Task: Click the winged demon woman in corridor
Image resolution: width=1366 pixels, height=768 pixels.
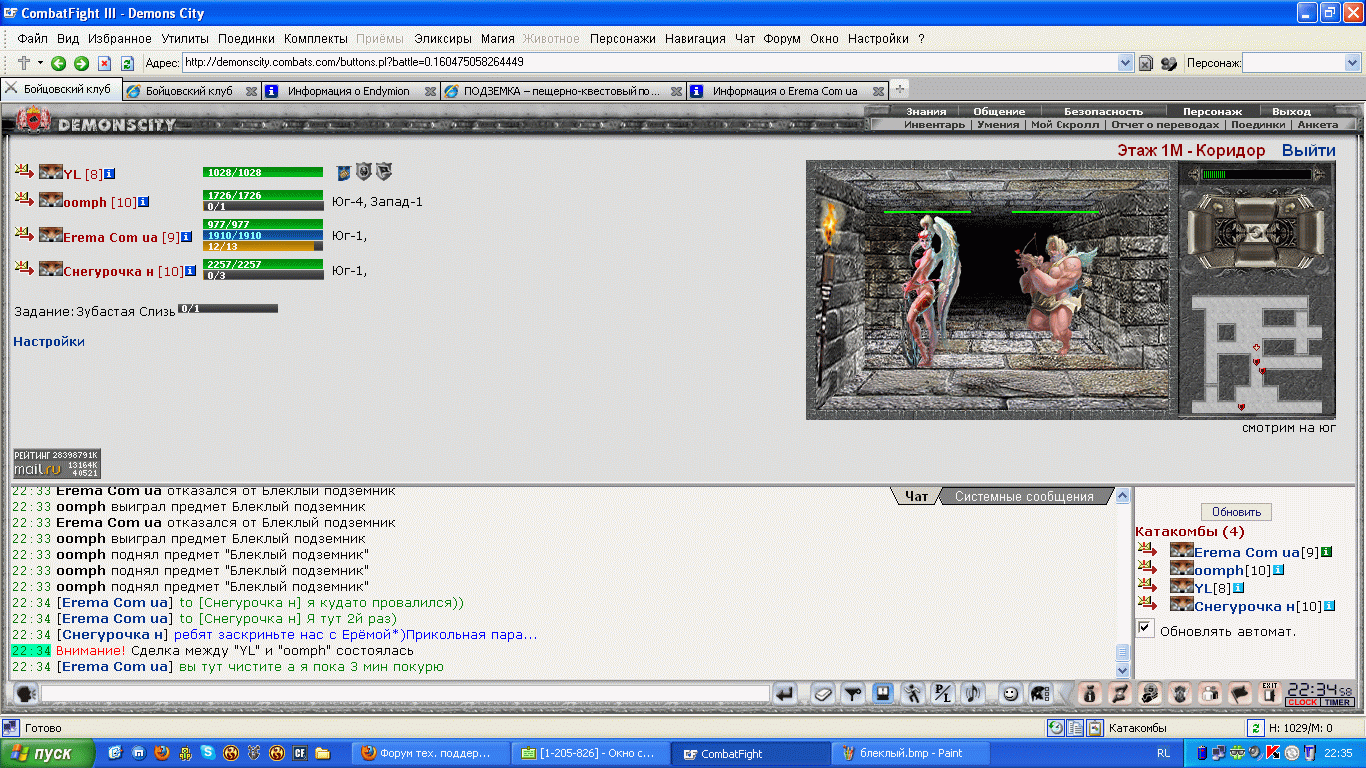Action: (930, 290)
